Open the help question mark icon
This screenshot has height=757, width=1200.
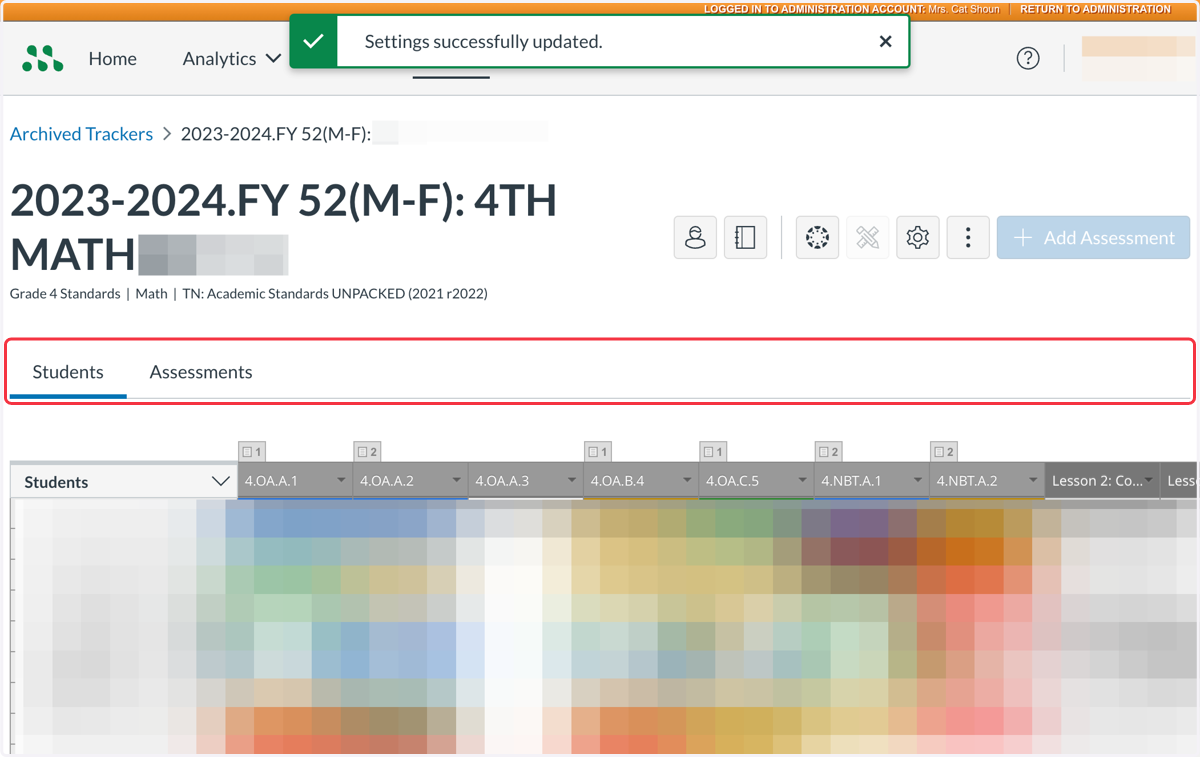pyautogui.click(x=1028, y=58)
